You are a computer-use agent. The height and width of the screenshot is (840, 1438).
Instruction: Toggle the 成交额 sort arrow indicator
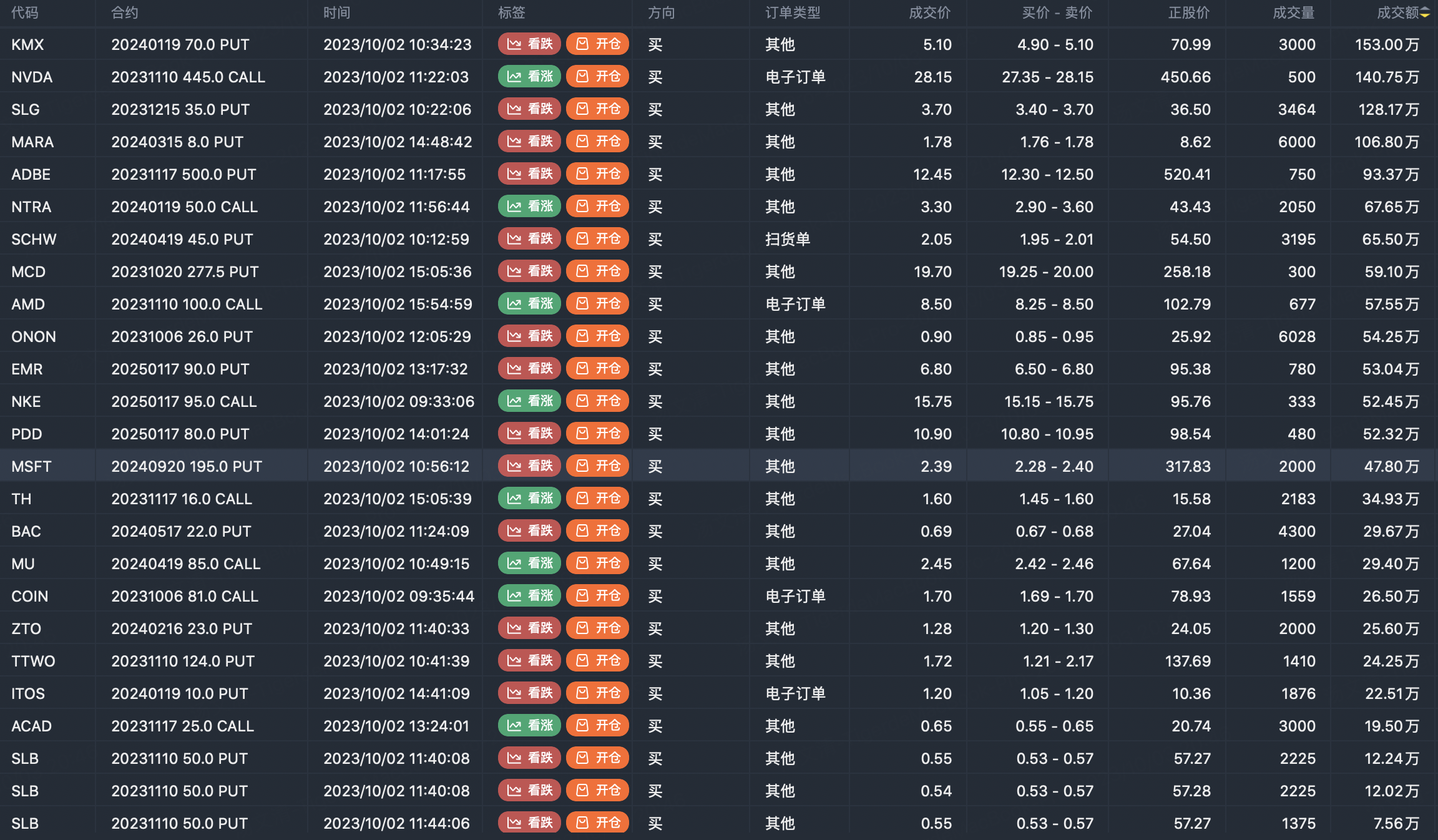pos(1425,12)
